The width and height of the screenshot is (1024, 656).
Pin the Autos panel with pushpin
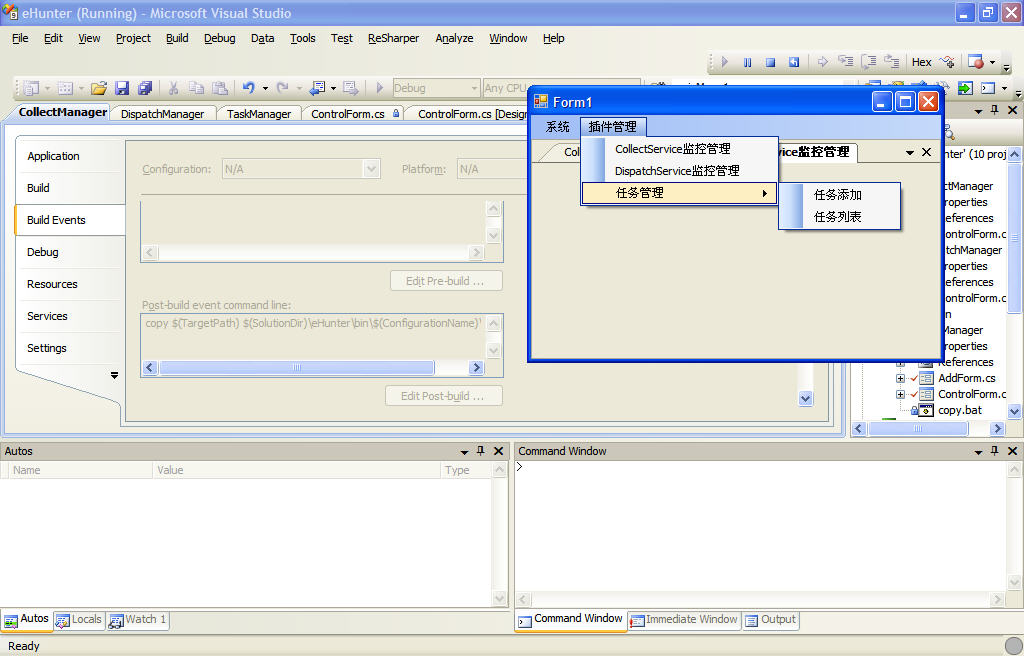[x=481, y=451]
